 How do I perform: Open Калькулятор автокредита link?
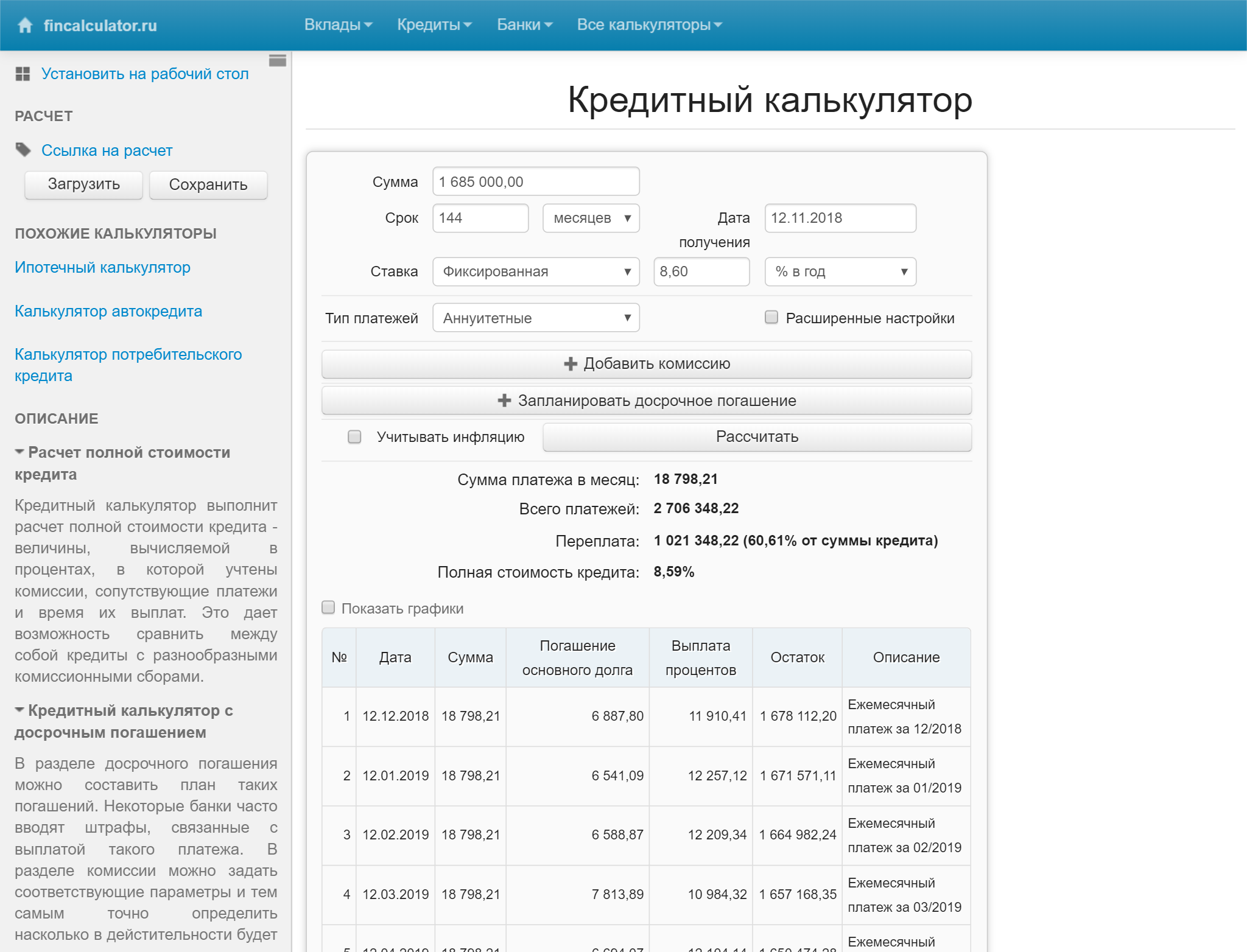tap(108, 311)
